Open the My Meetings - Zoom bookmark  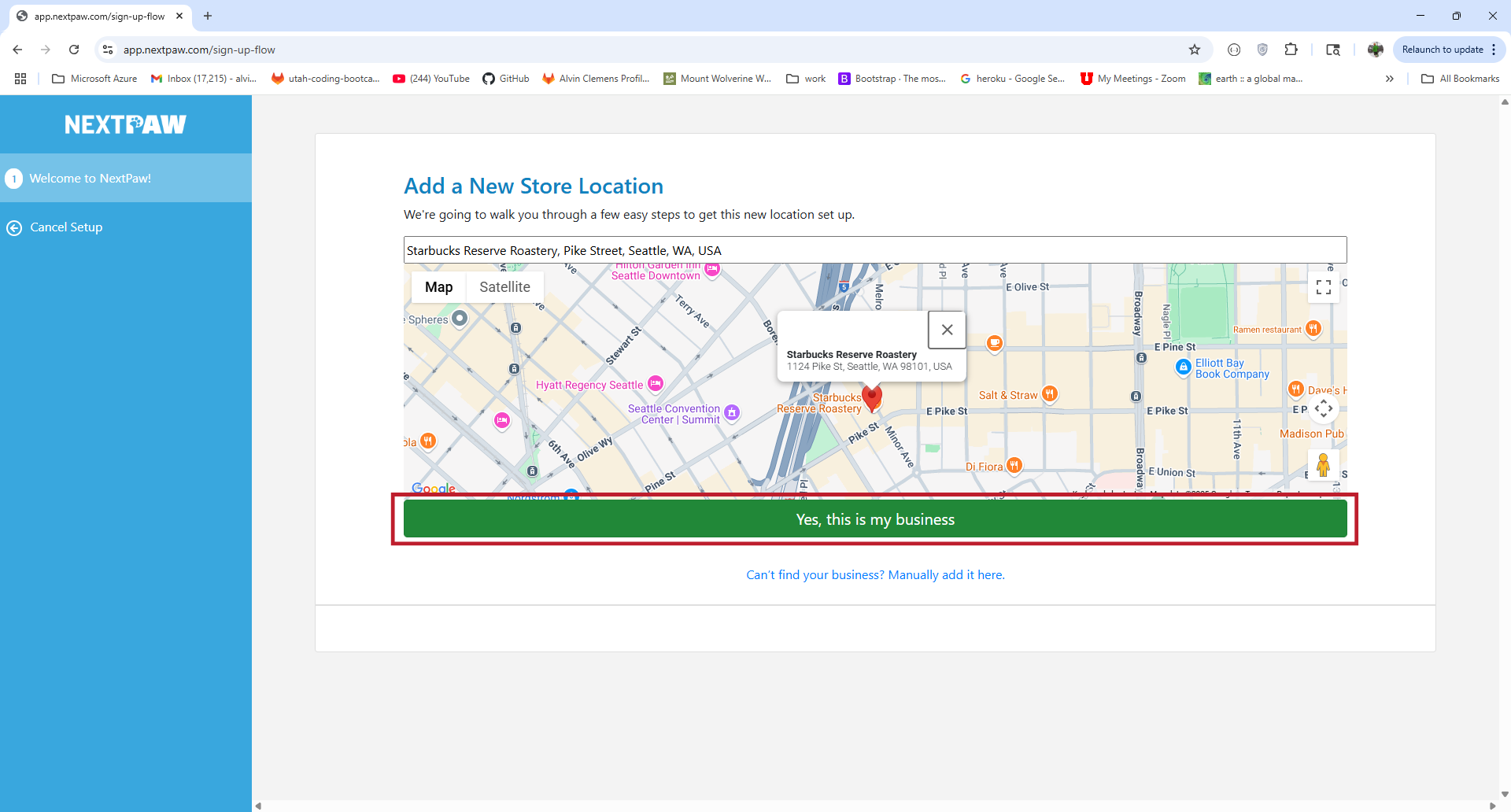pyautogui.click(x=1133, y=79)
